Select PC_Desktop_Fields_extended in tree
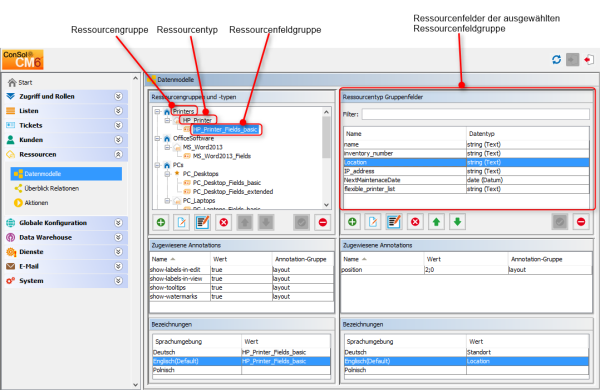The width and height of the screenshot is (600, 390). coord(233,192)
